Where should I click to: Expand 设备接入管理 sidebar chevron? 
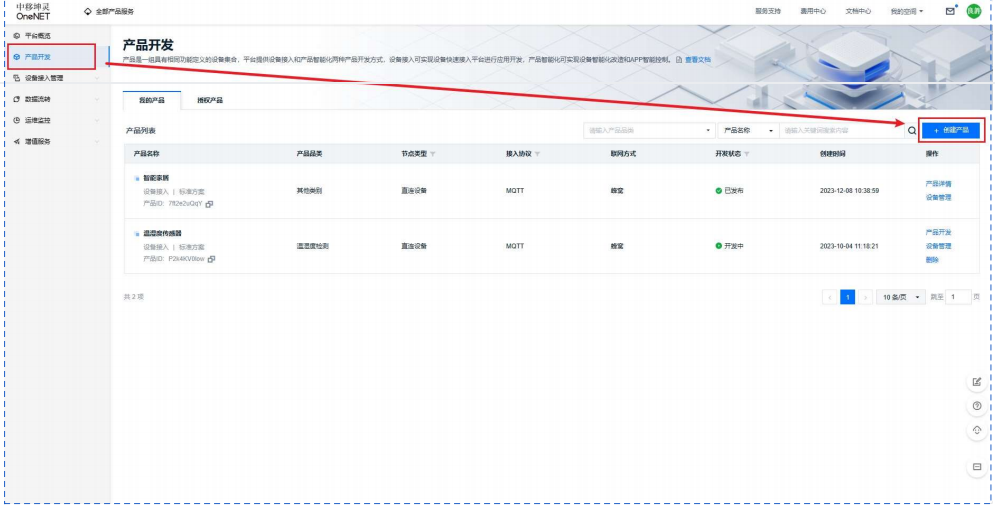coord(97,78)
